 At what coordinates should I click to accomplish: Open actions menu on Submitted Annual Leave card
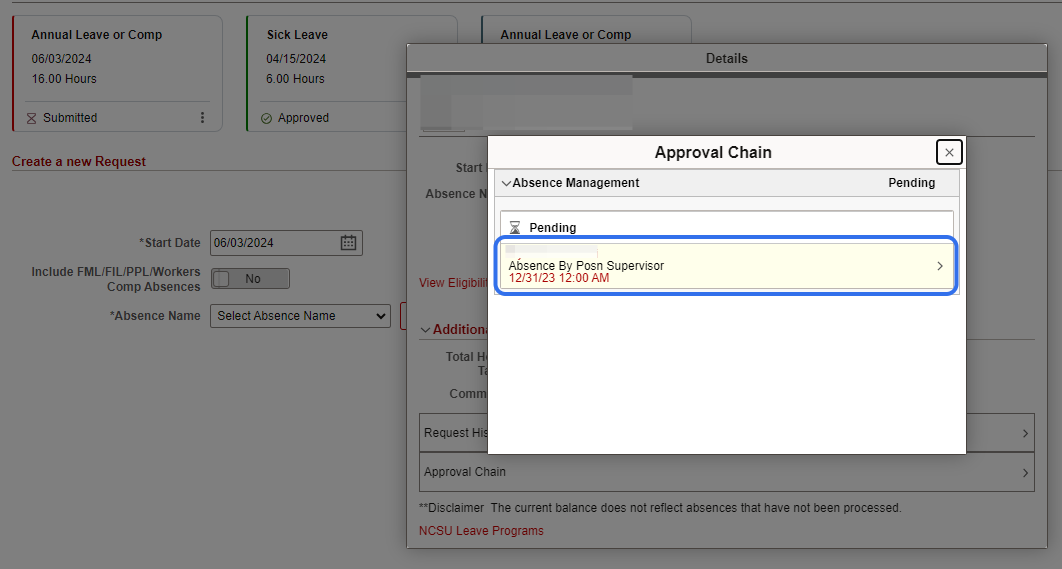point(202,118)
